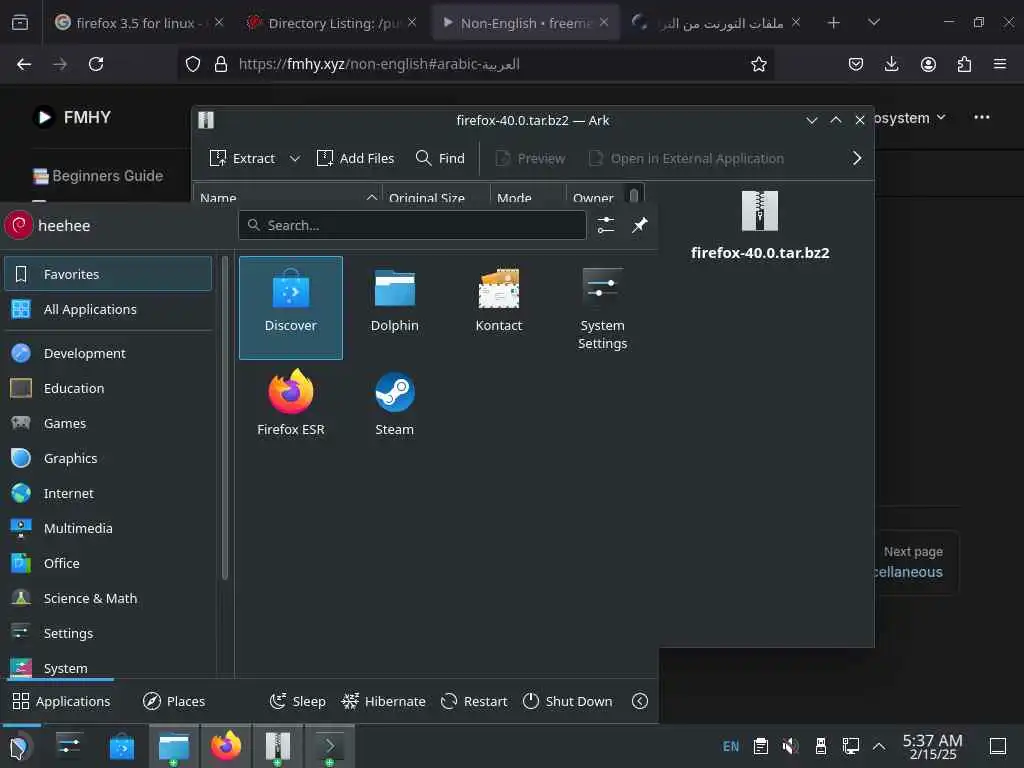Open the Beginners Guide sidebar link
1024x768 pixels.
point(98,176)
